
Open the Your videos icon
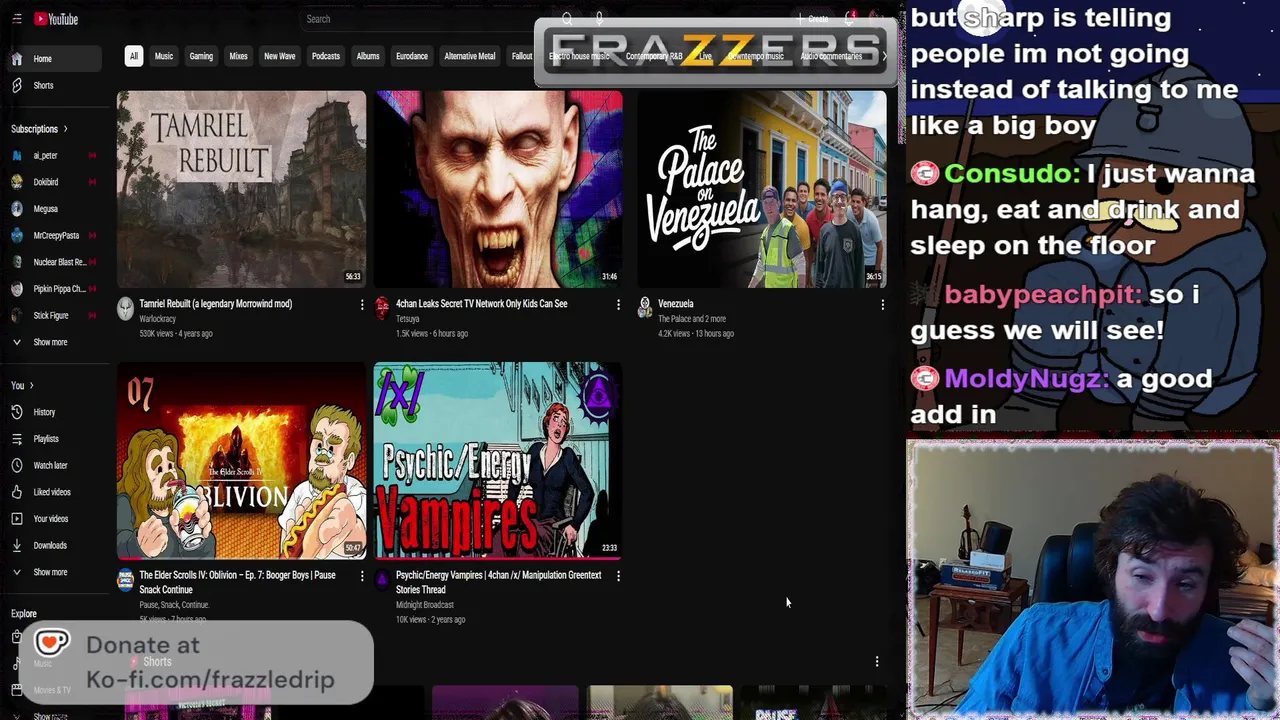click(x=17, y=519)
